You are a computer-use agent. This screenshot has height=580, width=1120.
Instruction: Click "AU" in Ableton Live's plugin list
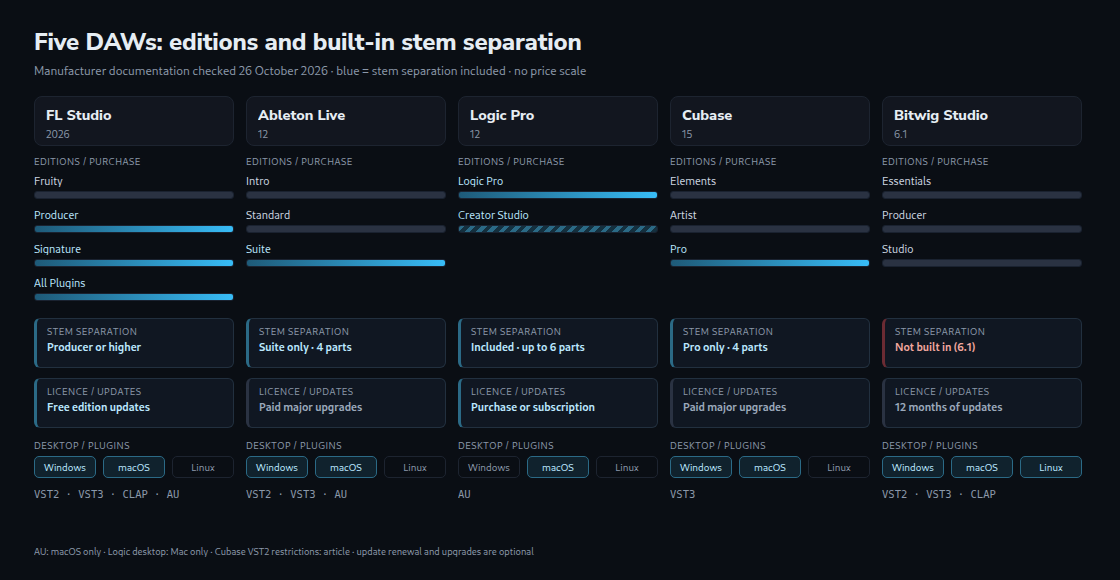[x=341, y=494]
